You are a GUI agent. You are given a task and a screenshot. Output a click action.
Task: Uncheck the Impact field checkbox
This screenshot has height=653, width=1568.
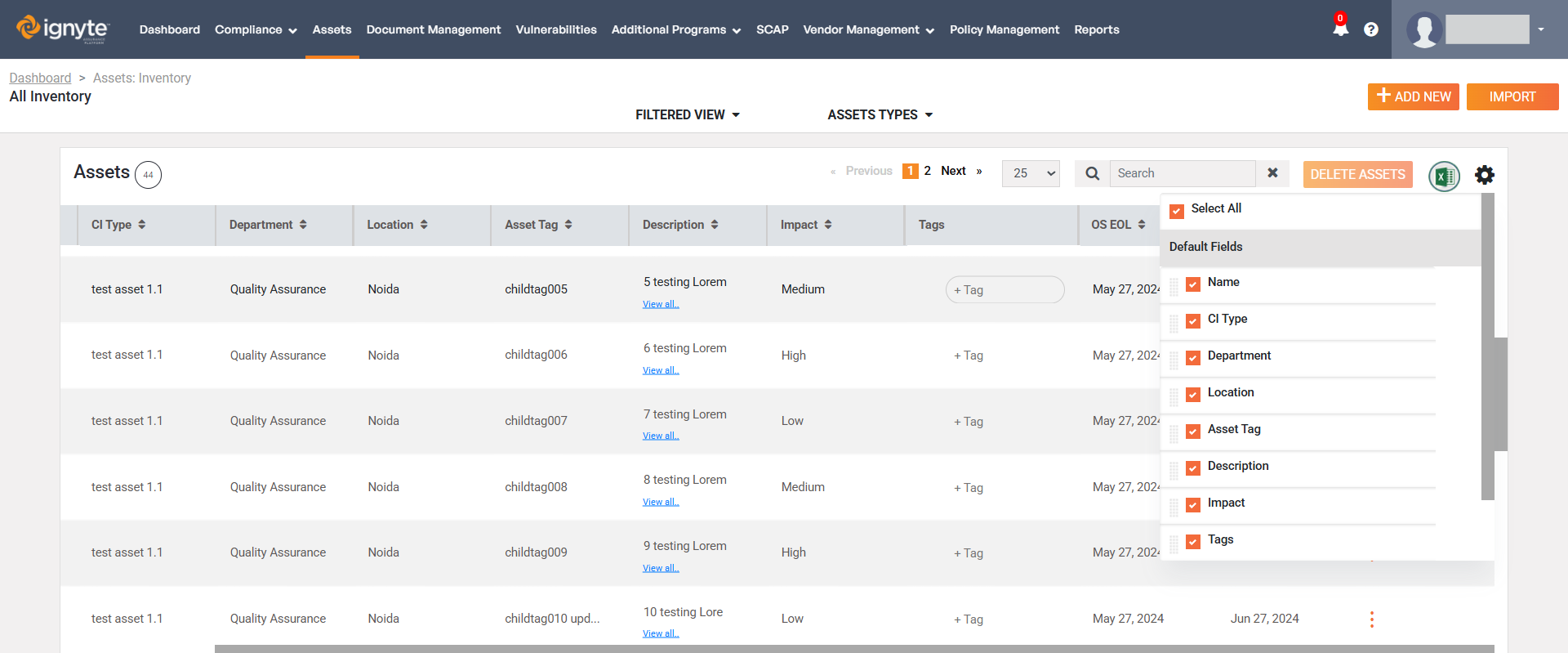pyautogui.click(x=1193, y=505)
